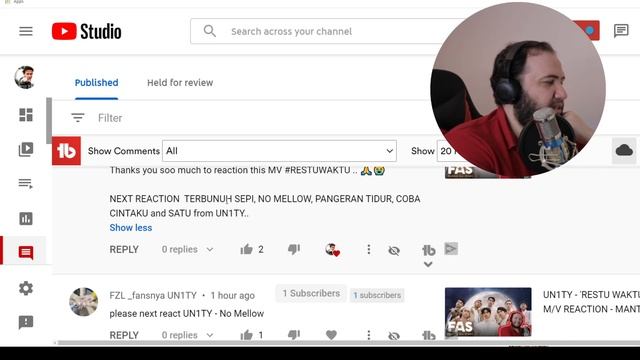
Task: Open Comments from the sidebar
Action: [x=26, y=252]
